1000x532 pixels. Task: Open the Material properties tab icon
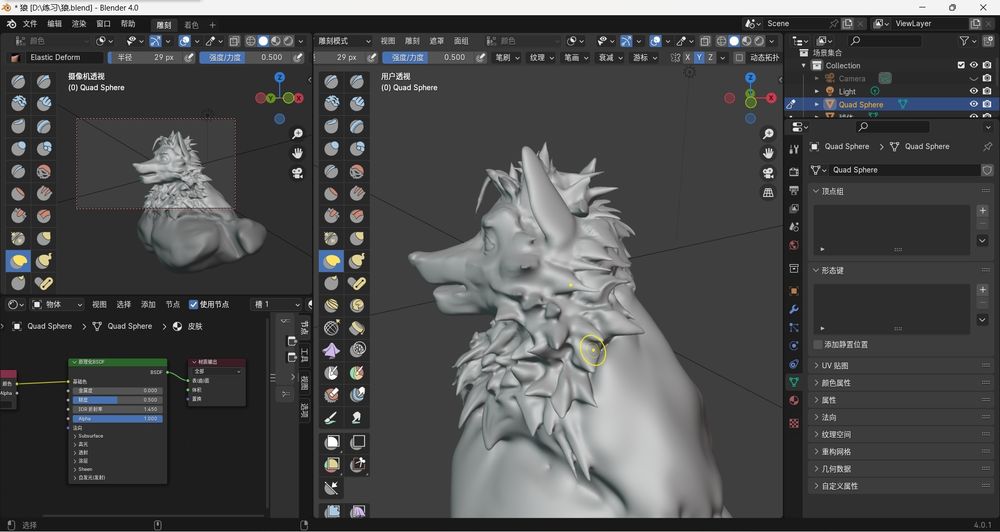tap(794, 400)
